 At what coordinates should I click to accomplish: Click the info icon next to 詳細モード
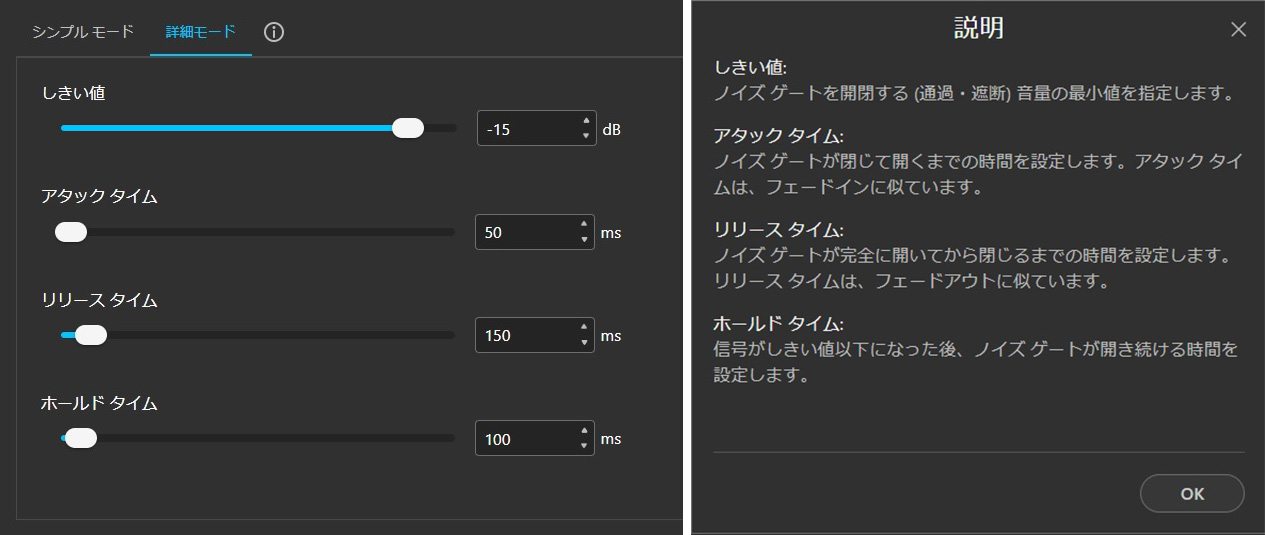[274, 32]
